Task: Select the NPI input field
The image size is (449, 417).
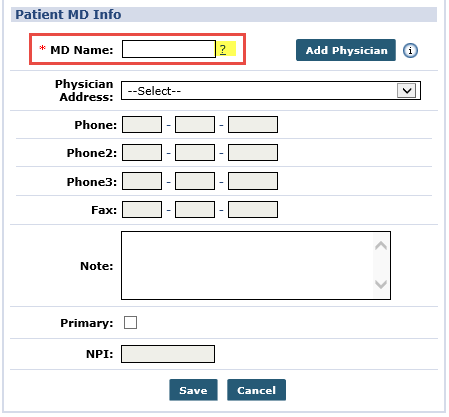Action: point(168,354)
